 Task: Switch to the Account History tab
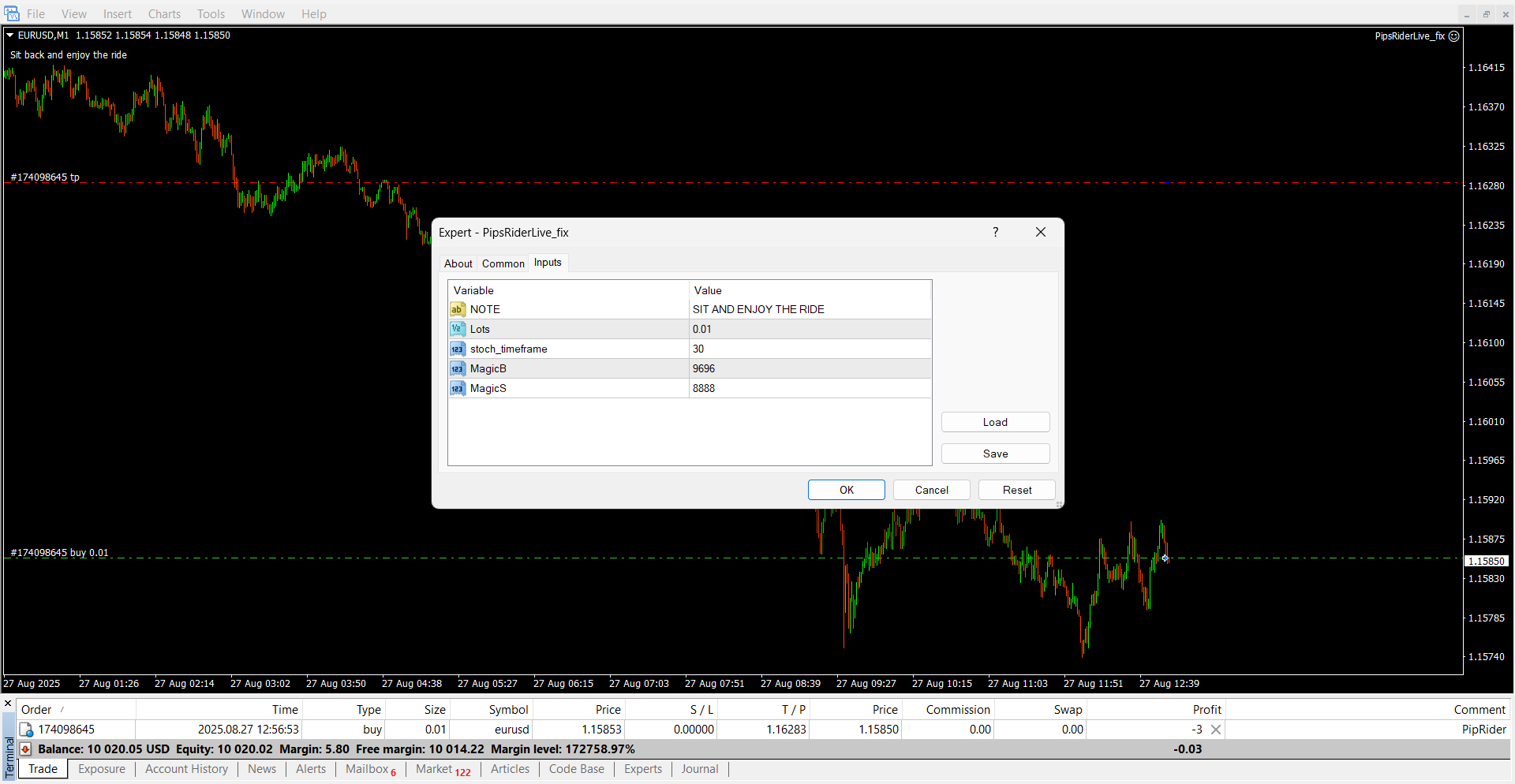pos(186,769)
